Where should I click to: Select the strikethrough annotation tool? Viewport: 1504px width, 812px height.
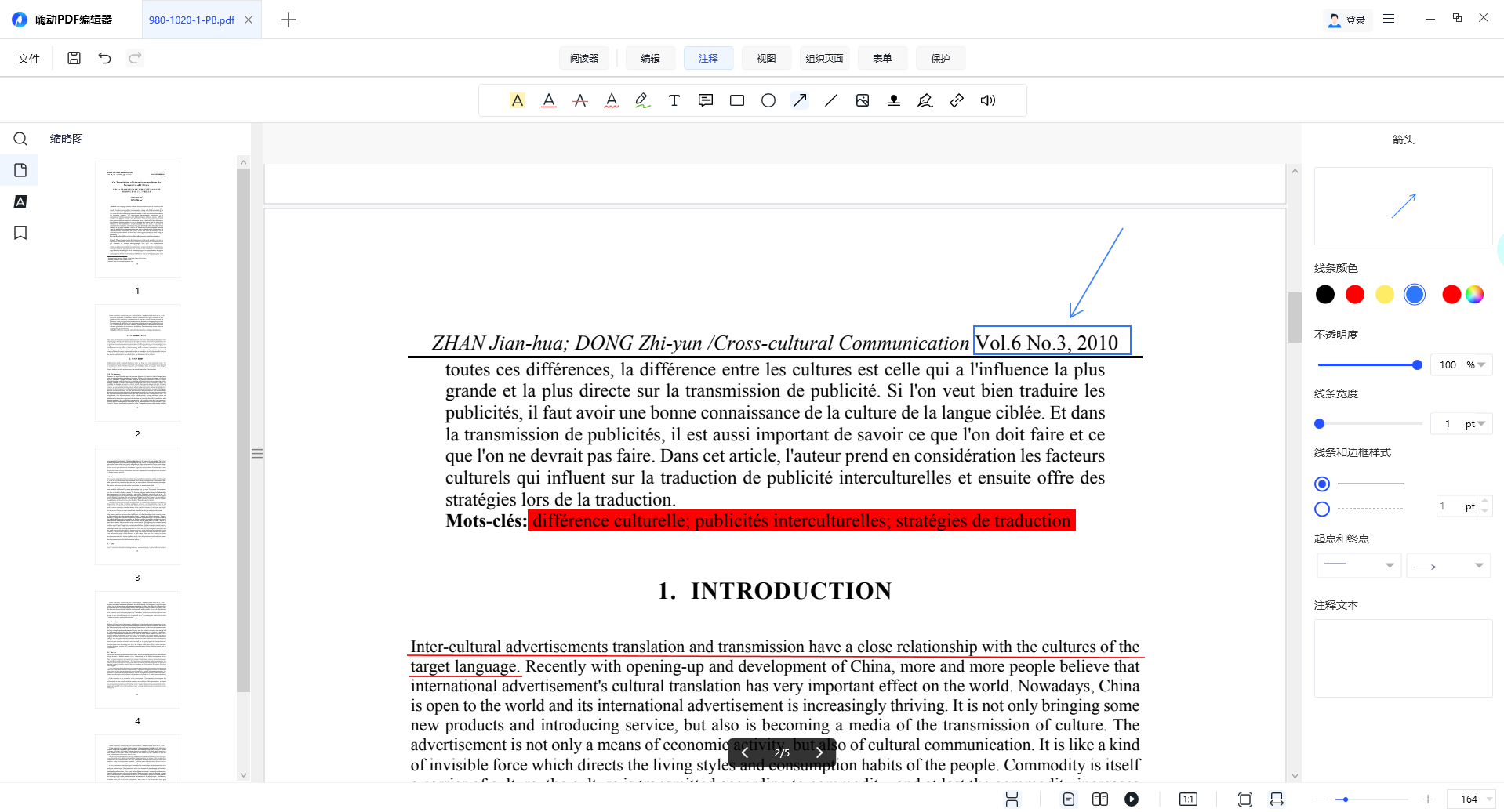pyautogui.click(x=580, y=100)
